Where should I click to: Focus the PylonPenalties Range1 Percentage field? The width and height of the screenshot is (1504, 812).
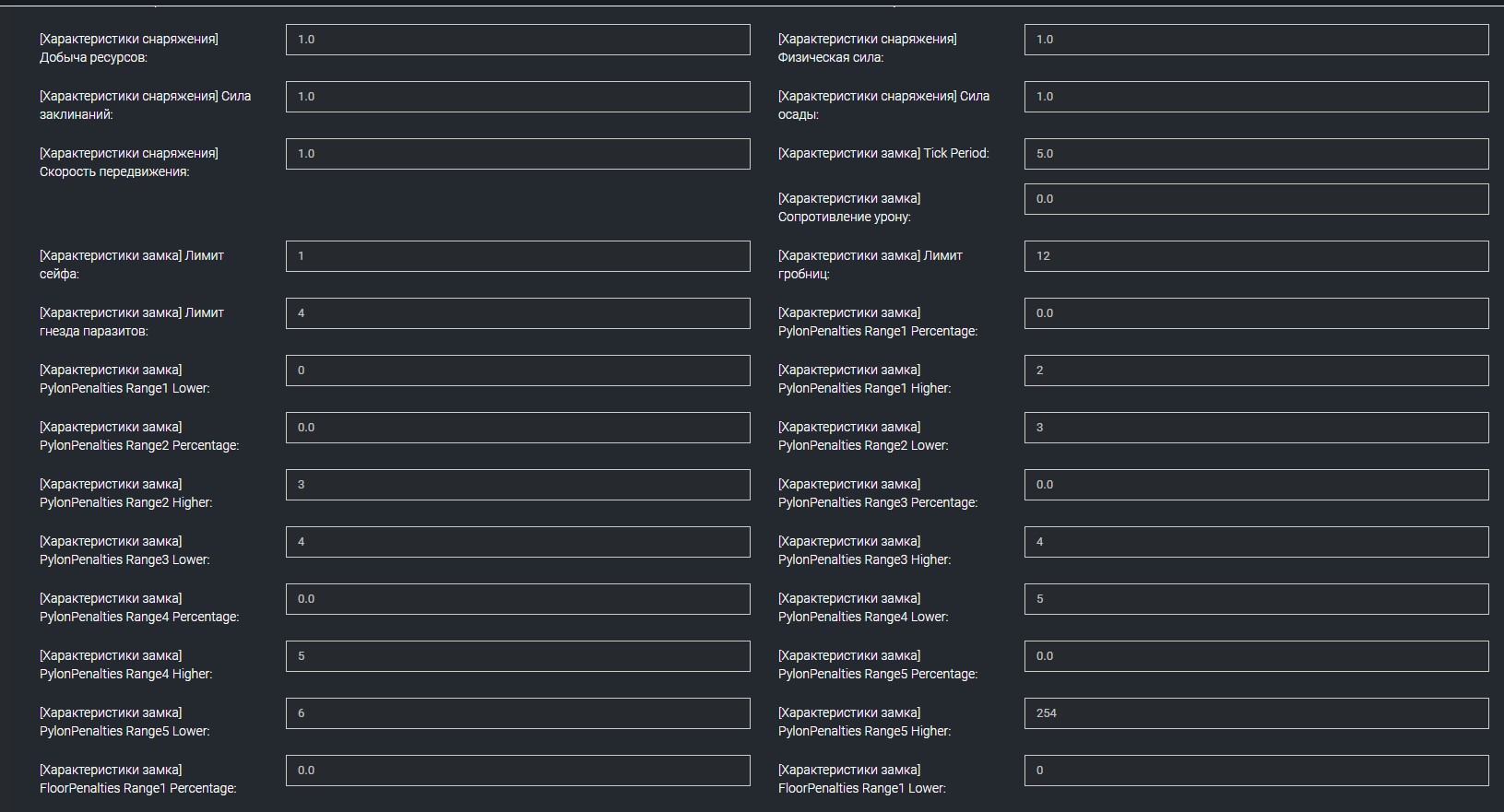pos(1256,313)
